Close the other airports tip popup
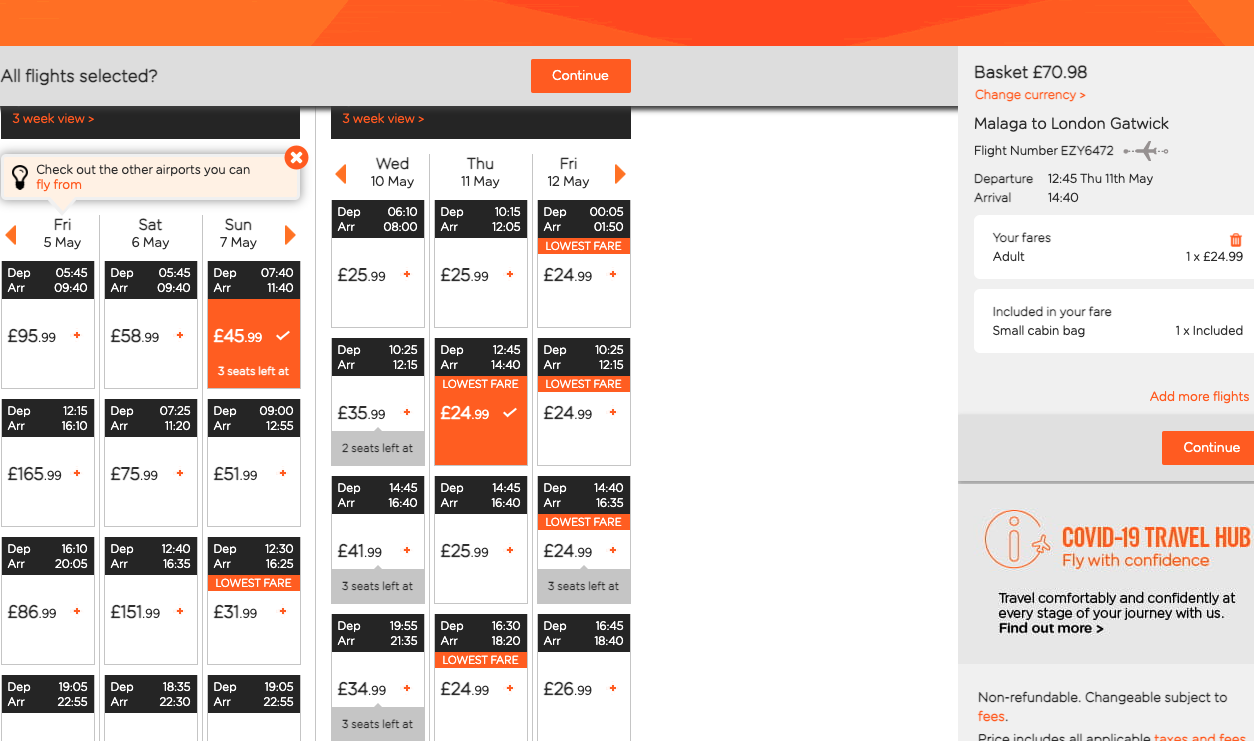The height and width of the screenshot is (741, 1254). click(296, 158)
